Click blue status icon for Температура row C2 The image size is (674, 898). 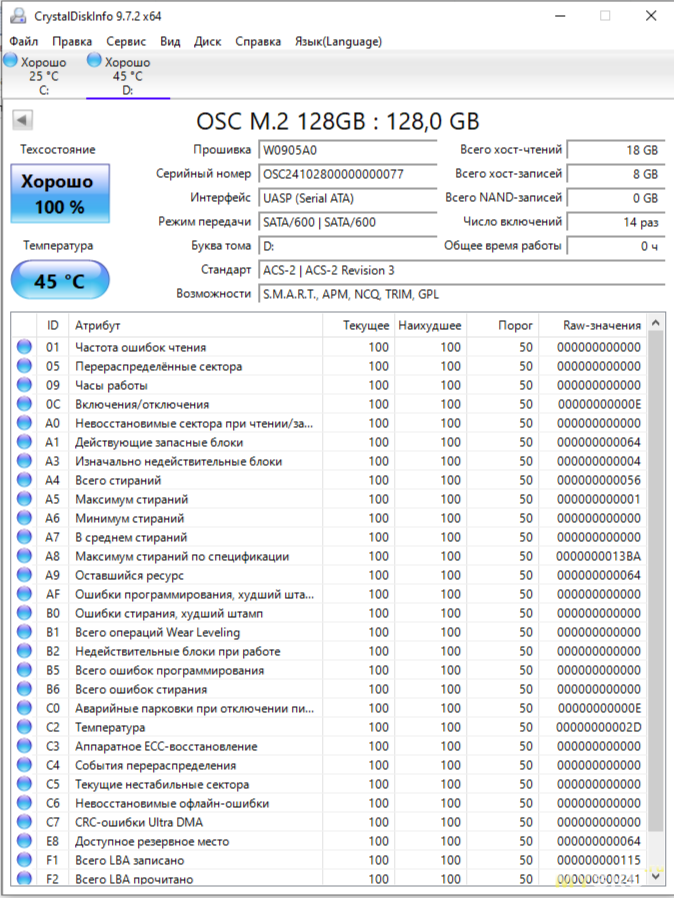[x=25, y=728]
